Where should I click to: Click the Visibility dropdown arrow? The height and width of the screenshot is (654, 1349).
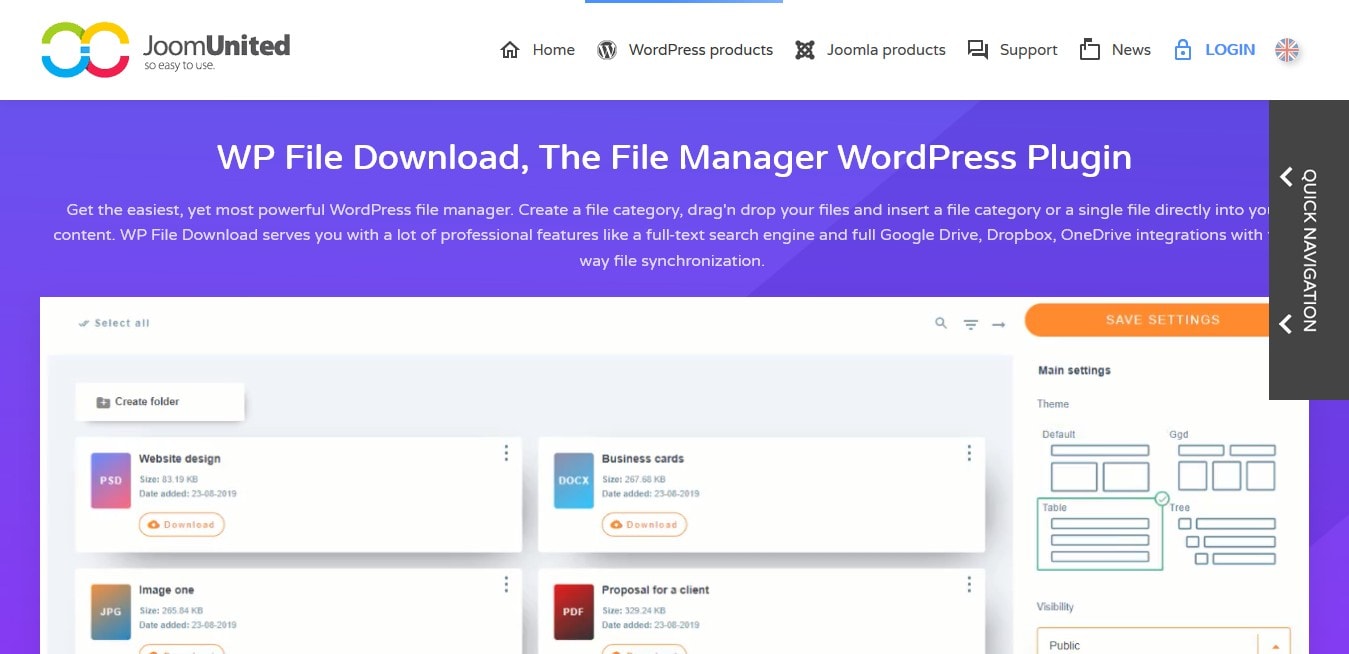pos(1275,646)
